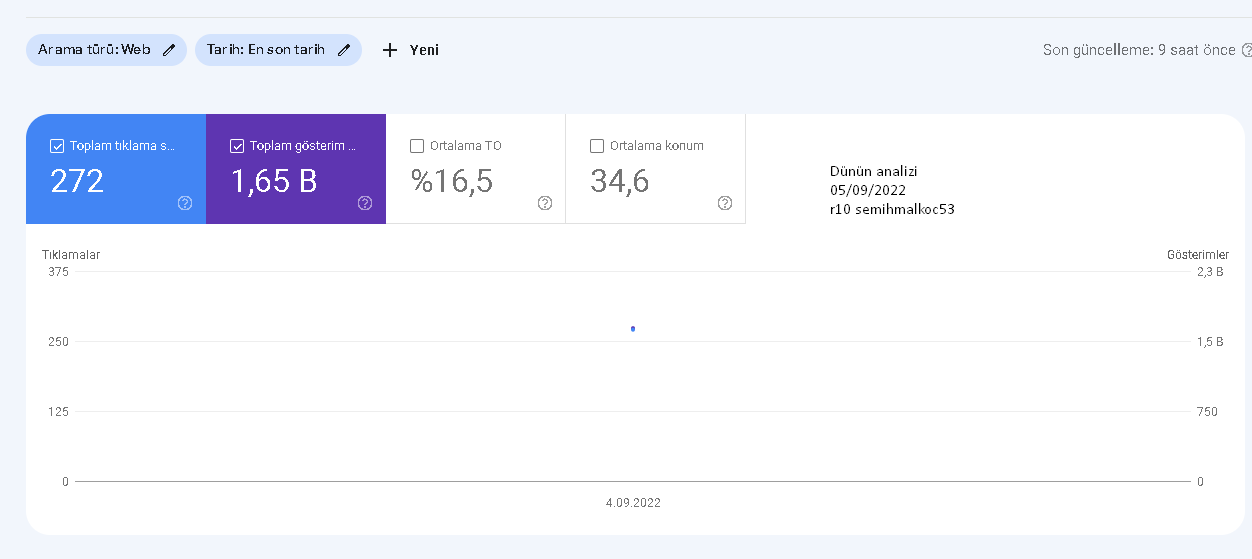
Task: Edit the Tarih: En son tarih pencil icon
Action: [x=344, y=50]
